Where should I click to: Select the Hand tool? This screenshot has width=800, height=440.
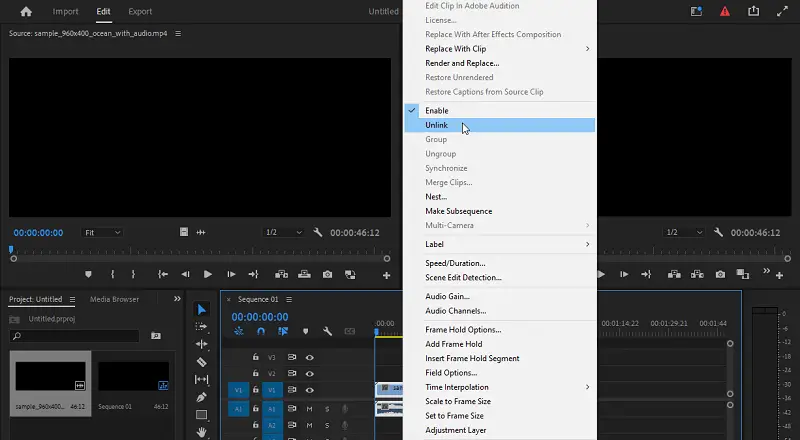pos(202,432)
